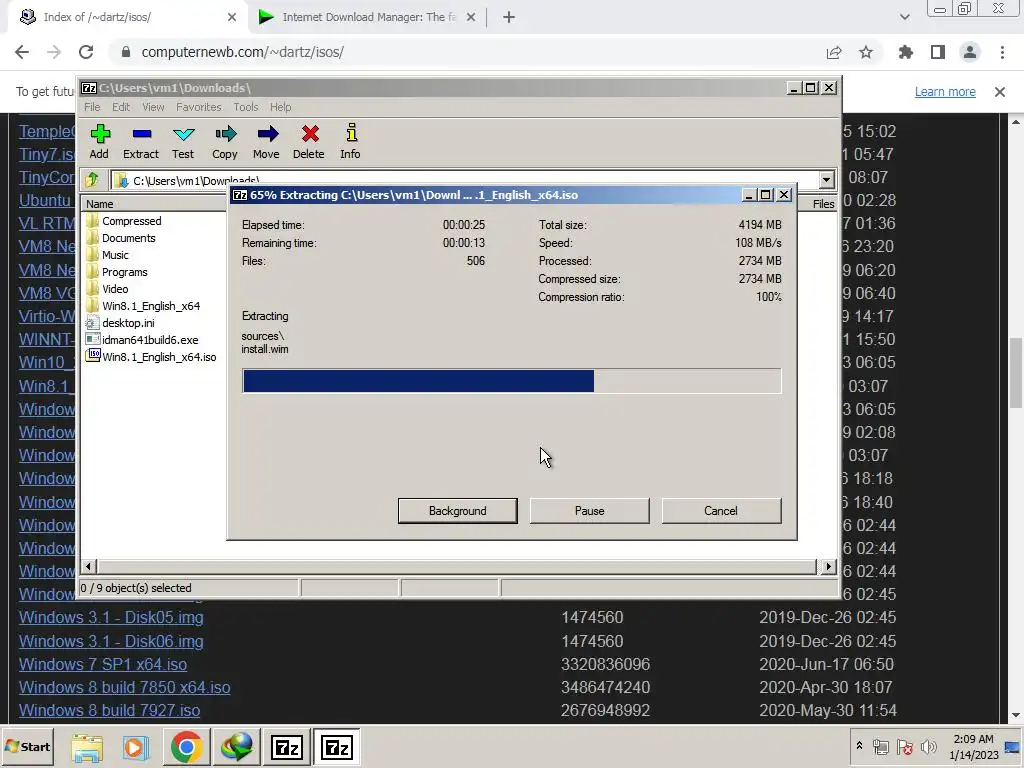Open Chrome extensions puzzle icon
Image resolution: width=1024 pixels, height=768 pixels.
(x=906, y=52)
